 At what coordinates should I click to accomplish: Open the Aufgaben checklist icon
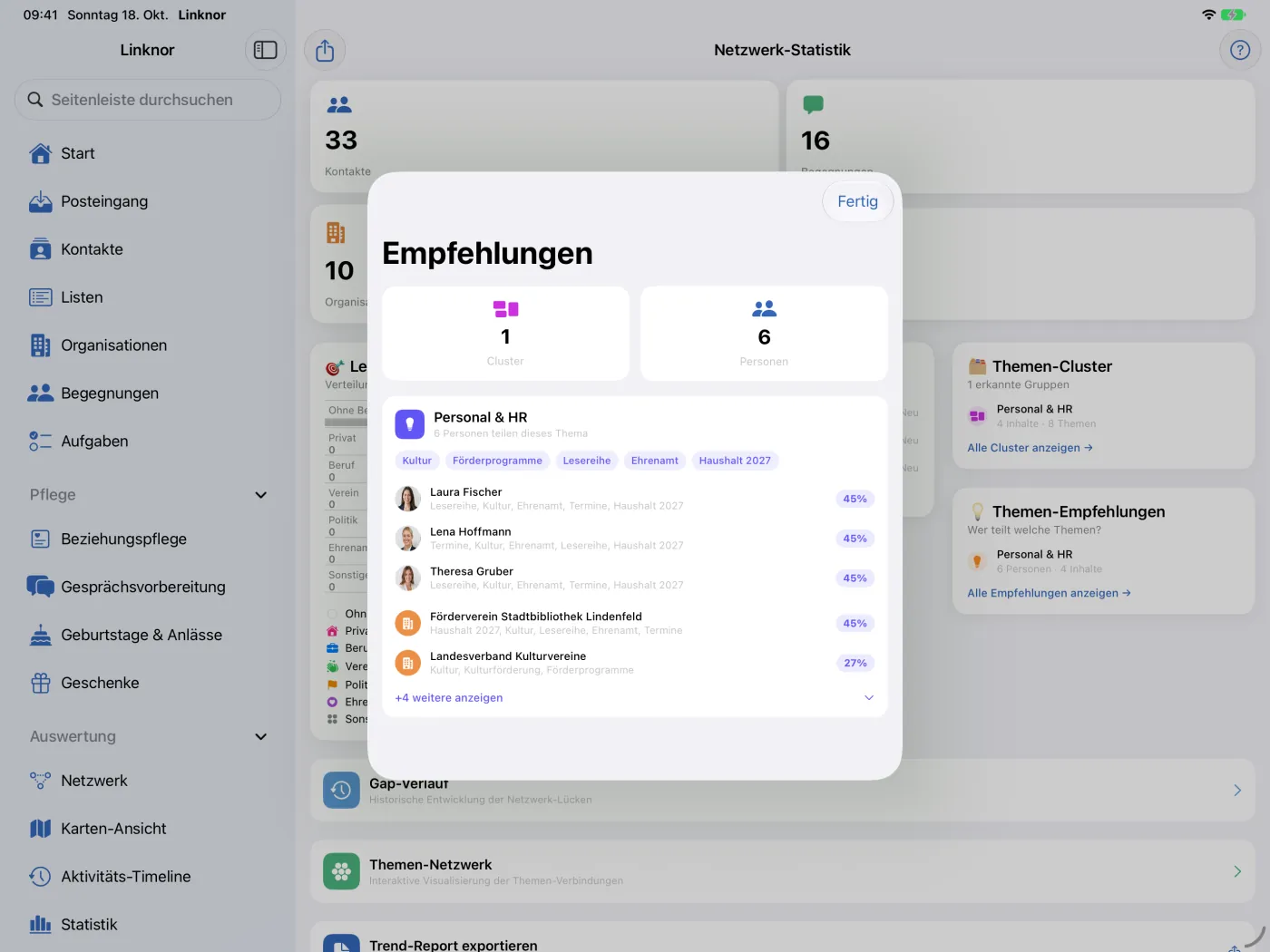pyautogui.click(x=41, y=442)
